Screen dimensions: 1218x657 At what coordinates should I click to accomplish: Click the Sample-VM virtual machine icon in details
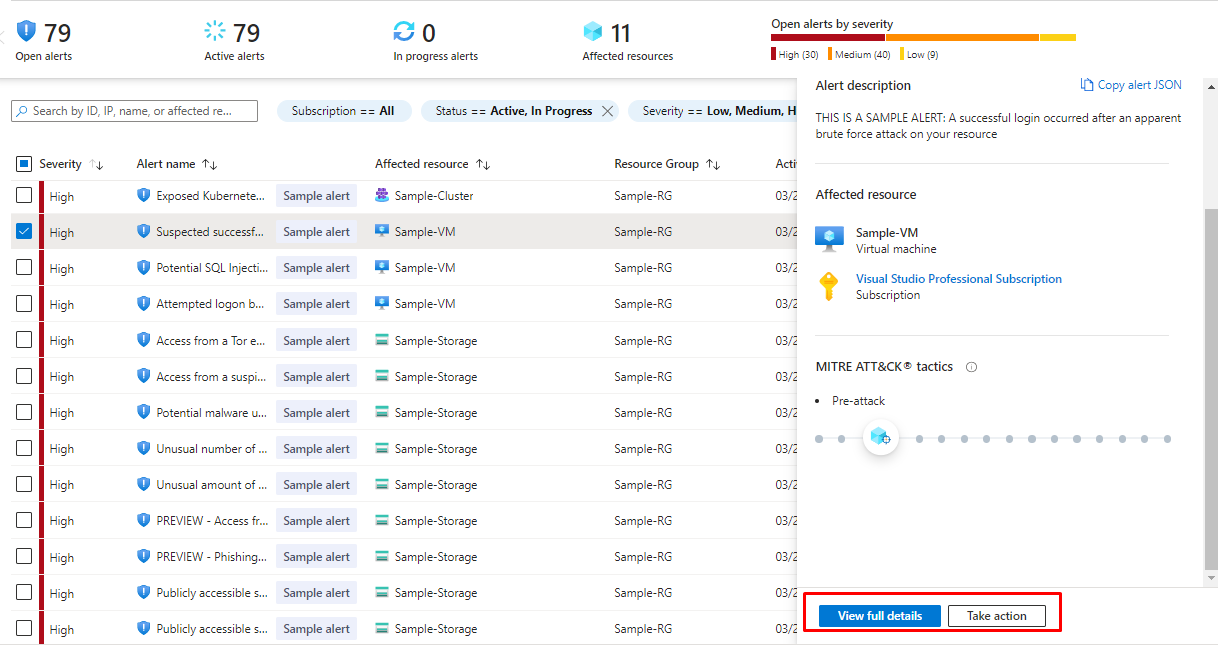click(829, 238)
